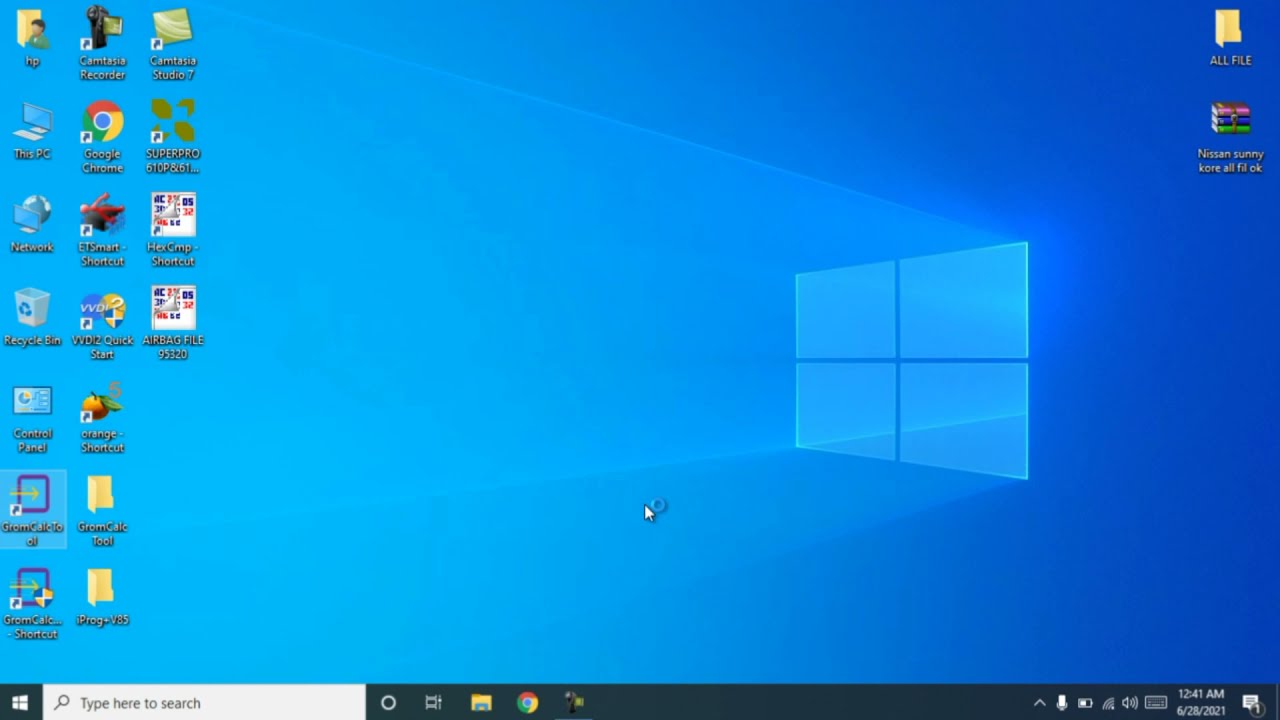The image size is (1280, 720).
Task: Select the GromCalc Tool folder
Action: tap(102, 510)
